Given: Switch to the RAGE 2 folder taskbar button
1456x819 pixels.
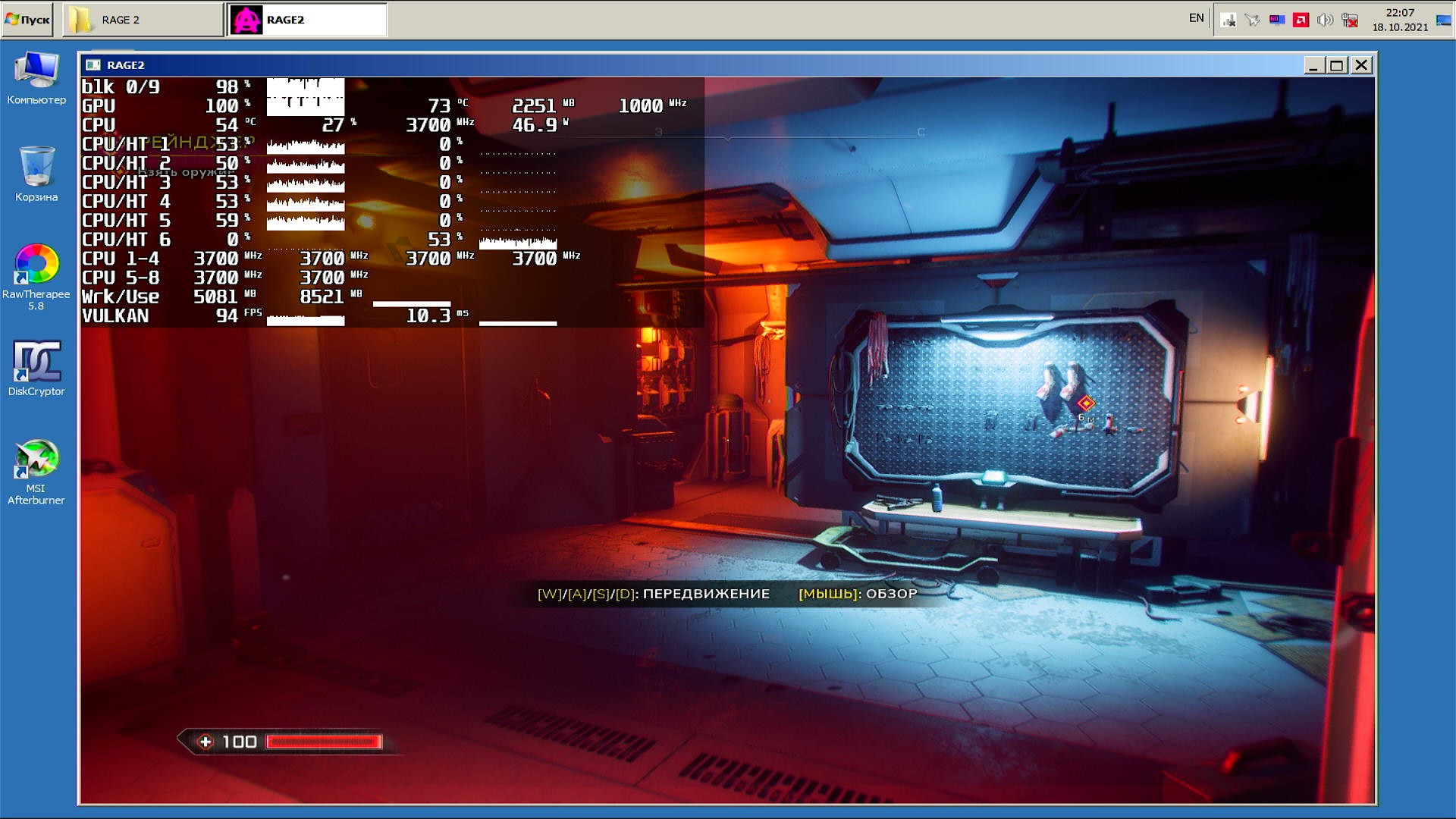Looking at the screenshot, I should tap(143, 20).
